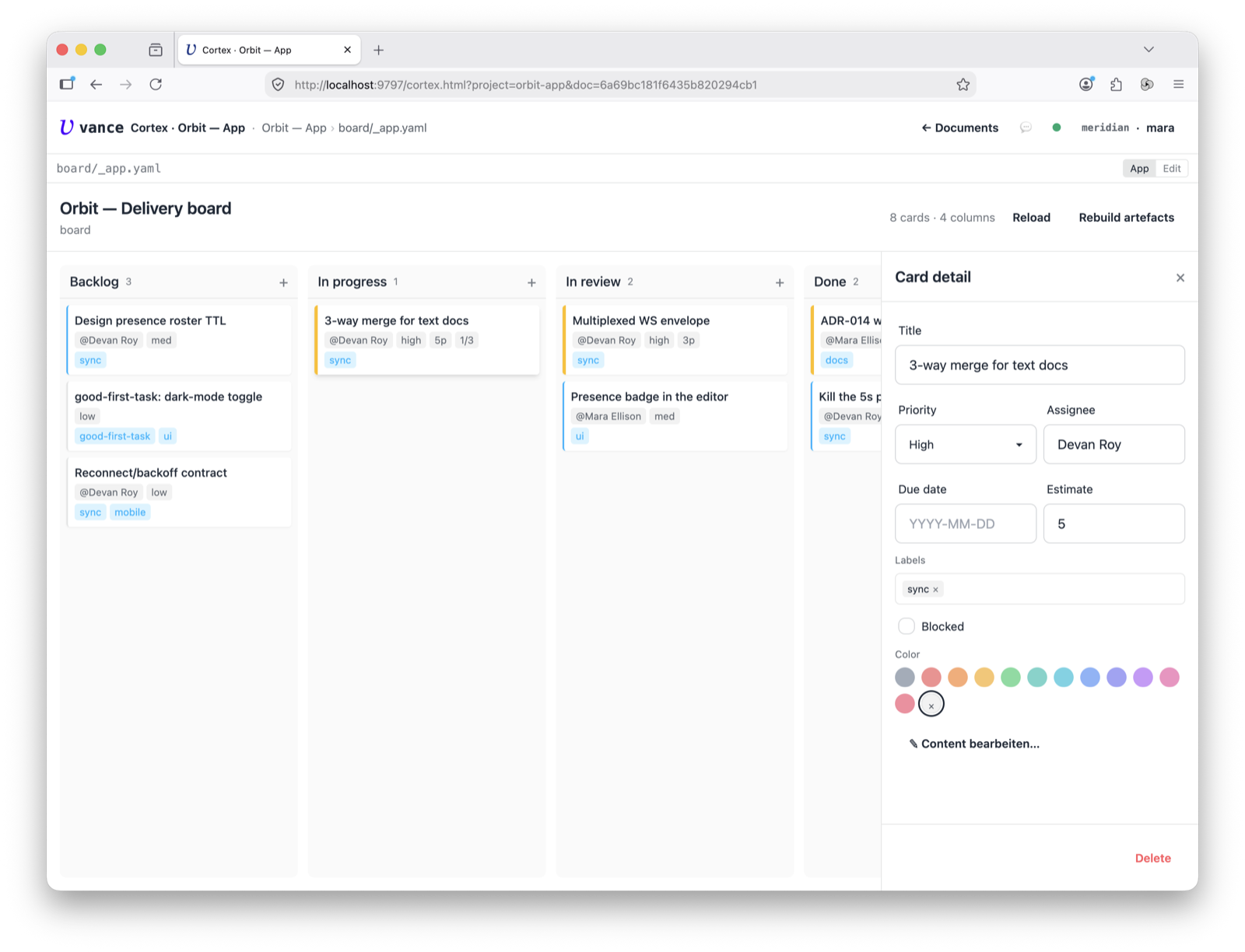
Task: Add a card to In review column
Action: point(780,282)
